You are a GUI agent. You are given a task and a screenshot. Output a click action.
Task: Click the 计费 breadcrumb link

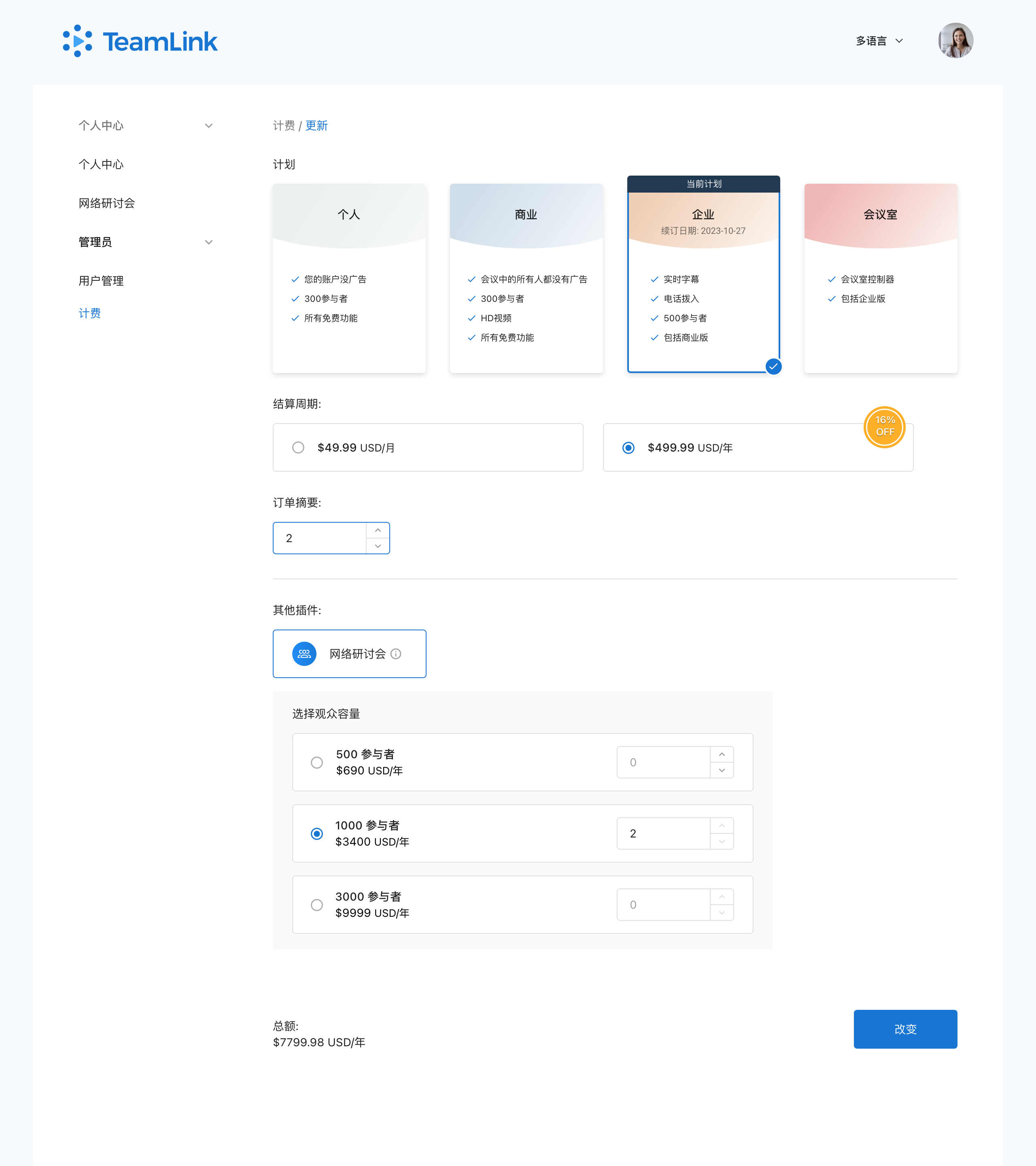coord(284,125)
